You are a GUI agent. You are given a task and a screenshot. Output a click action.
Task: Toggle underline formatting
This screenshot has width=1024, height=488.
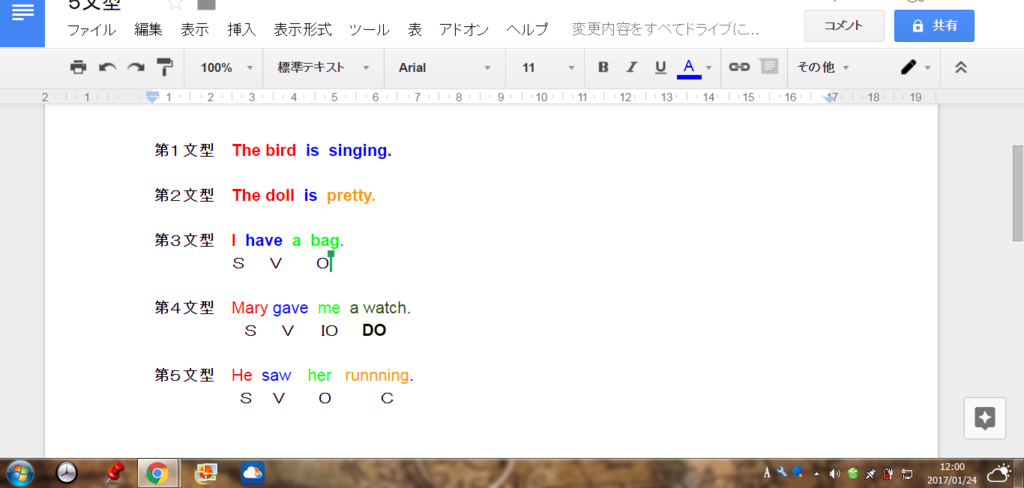[x=660, y=67]
